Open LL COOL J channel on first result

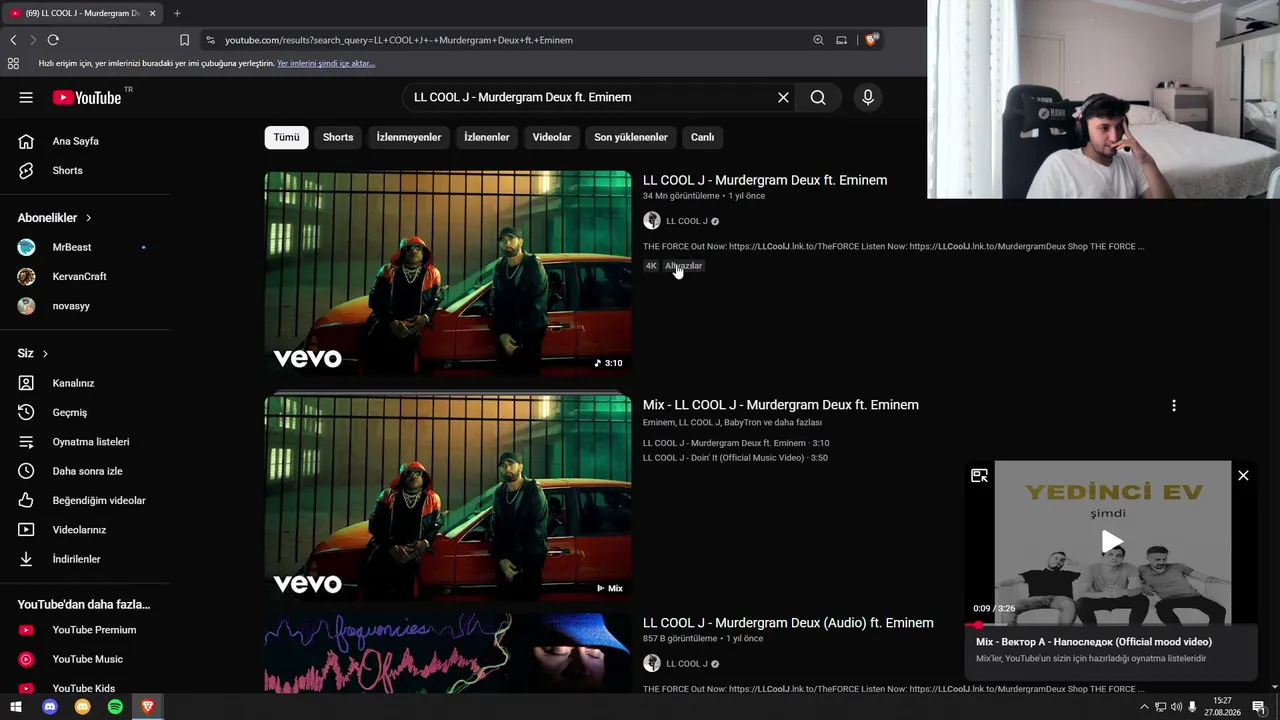click(x=686, y=221)
